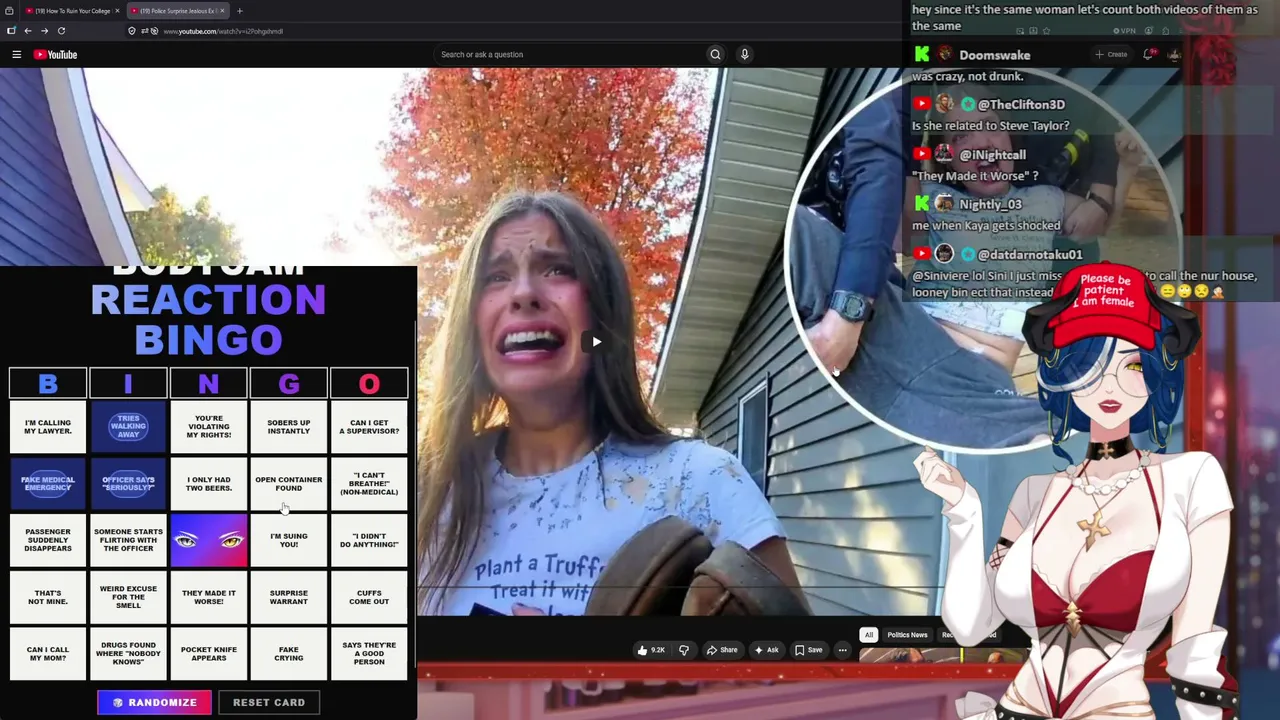Mark 'SOMEONE STARTS FLIRTING WITH THE OFFICER'
Viewport: 1280px width, 720px height.
click(128, 540)
